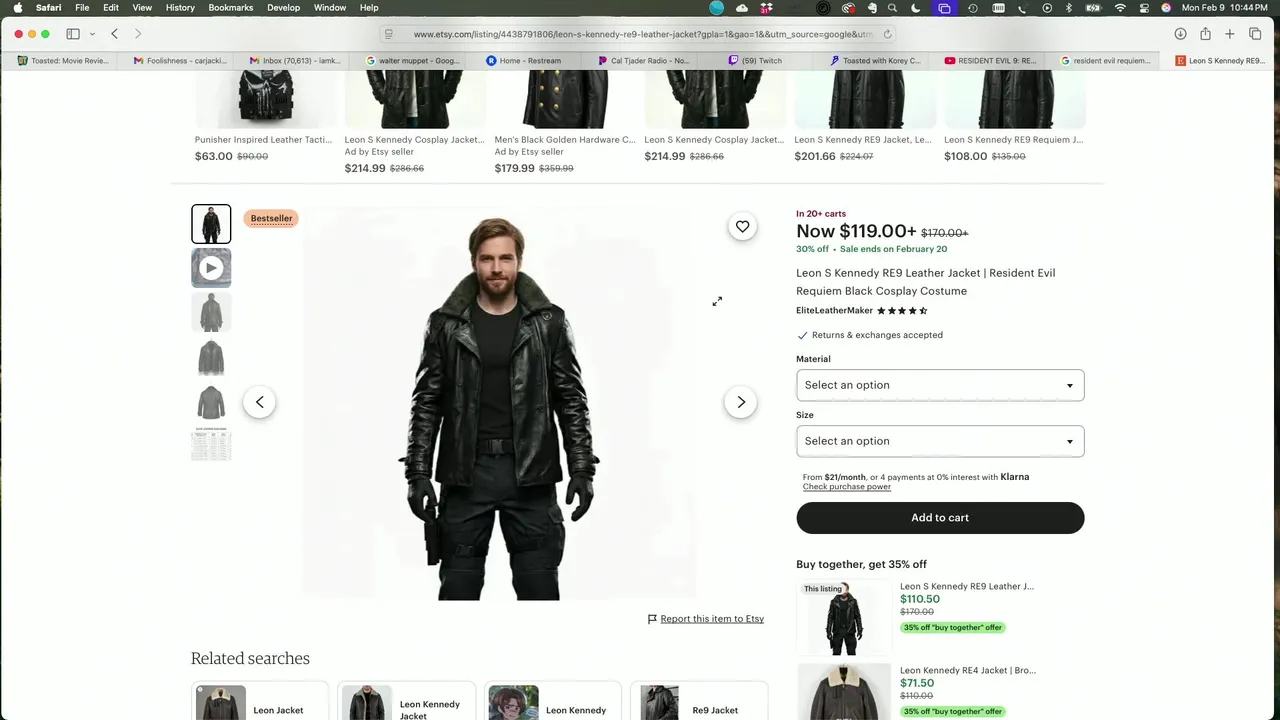Open Bluetooth menu bar icon
1280x720 pixels.
tap(1068, 8)
